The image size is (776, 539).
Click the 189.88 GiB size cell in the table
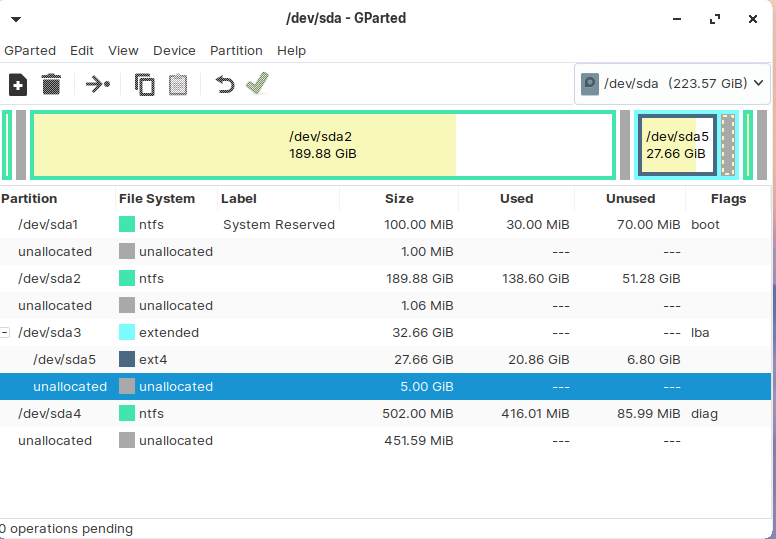(420, 279)
